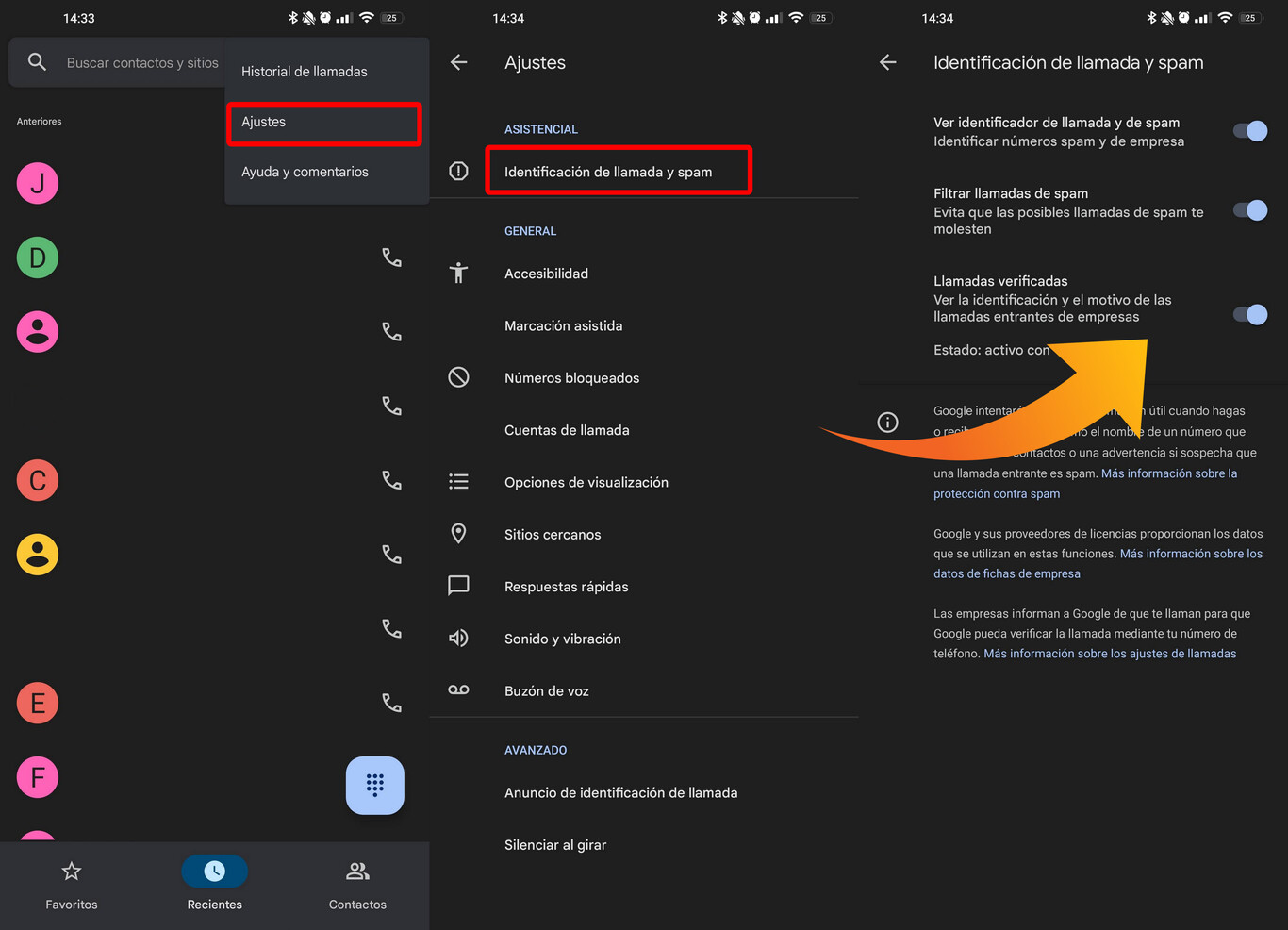
Task: Tap the speaker icon for Sonido y vibración
Action: tap(458, 639)
